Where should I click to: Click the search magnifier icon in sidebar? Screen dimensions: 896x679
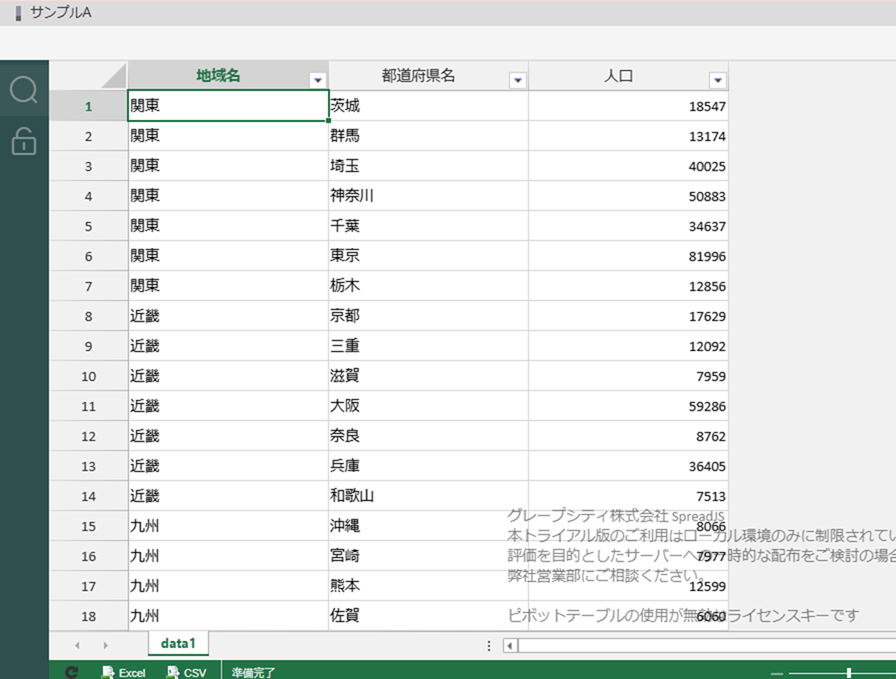24,91
